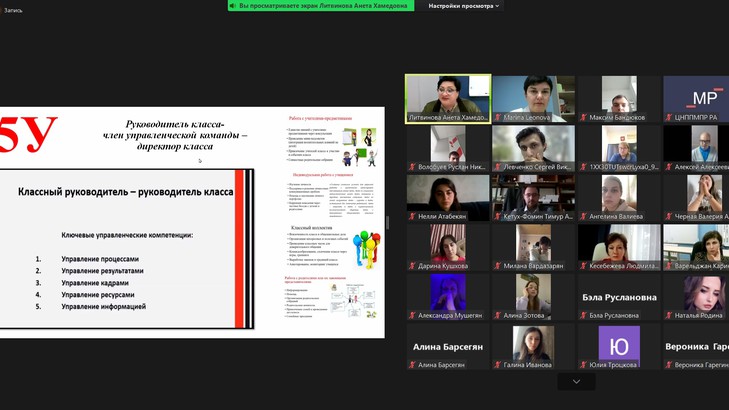Viewport: 729px width, 410px height.
Task: Select Галина Иванова's video tile
Action: 533,346
